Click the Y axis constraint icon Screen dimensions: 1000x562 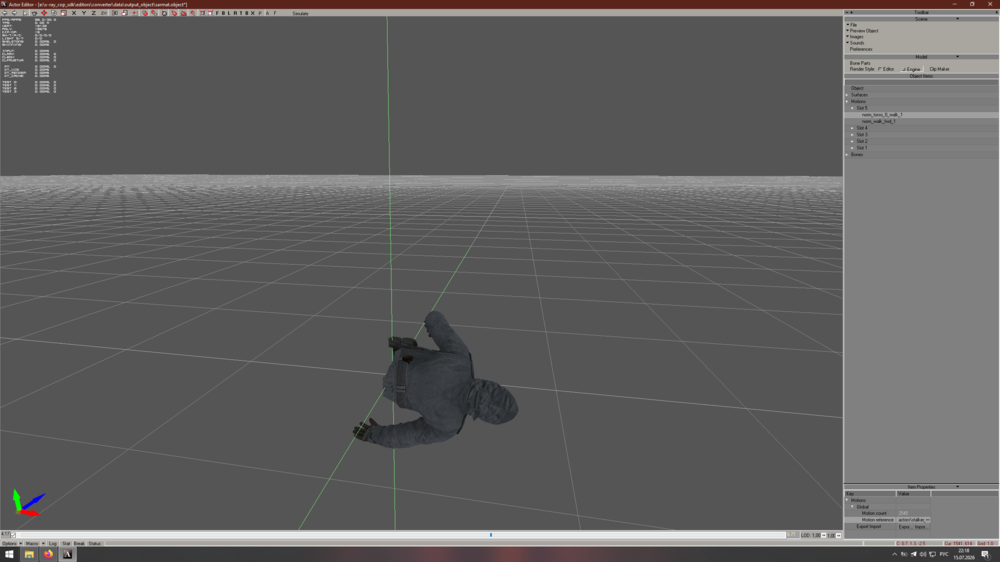pos(84,13)
